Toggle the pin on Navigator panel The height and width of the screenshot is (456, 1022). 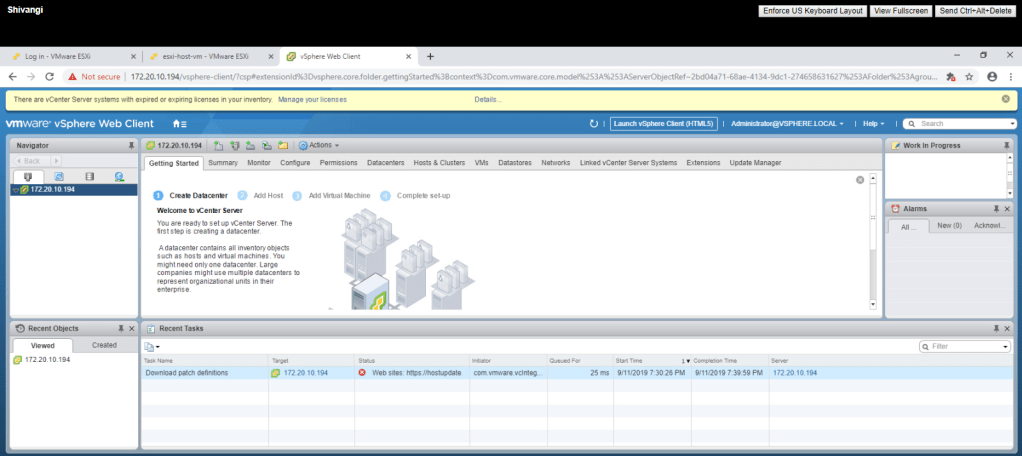pos(131,146)
